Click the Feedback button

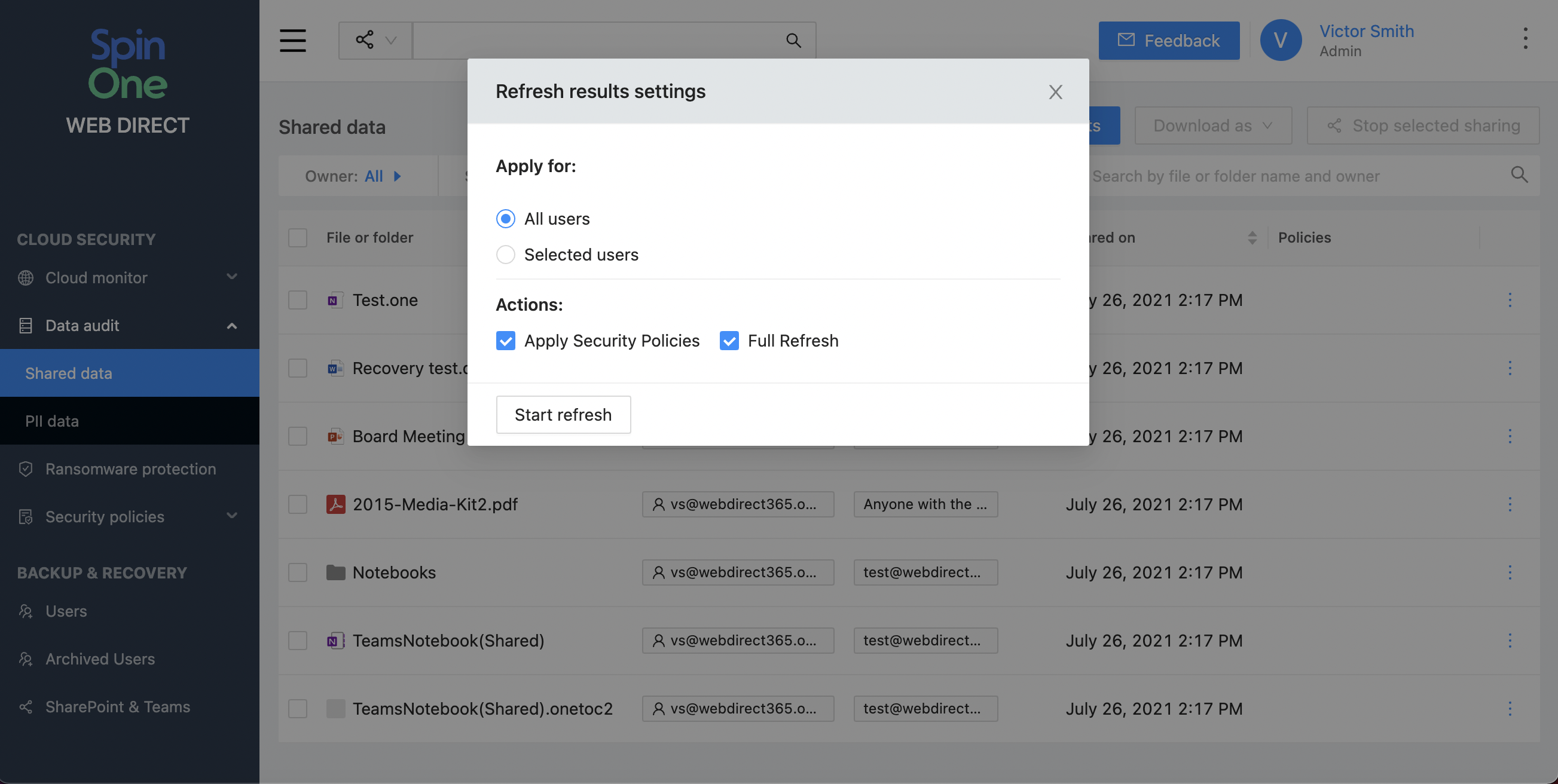pyautogui.click(x=1168, y=41)
